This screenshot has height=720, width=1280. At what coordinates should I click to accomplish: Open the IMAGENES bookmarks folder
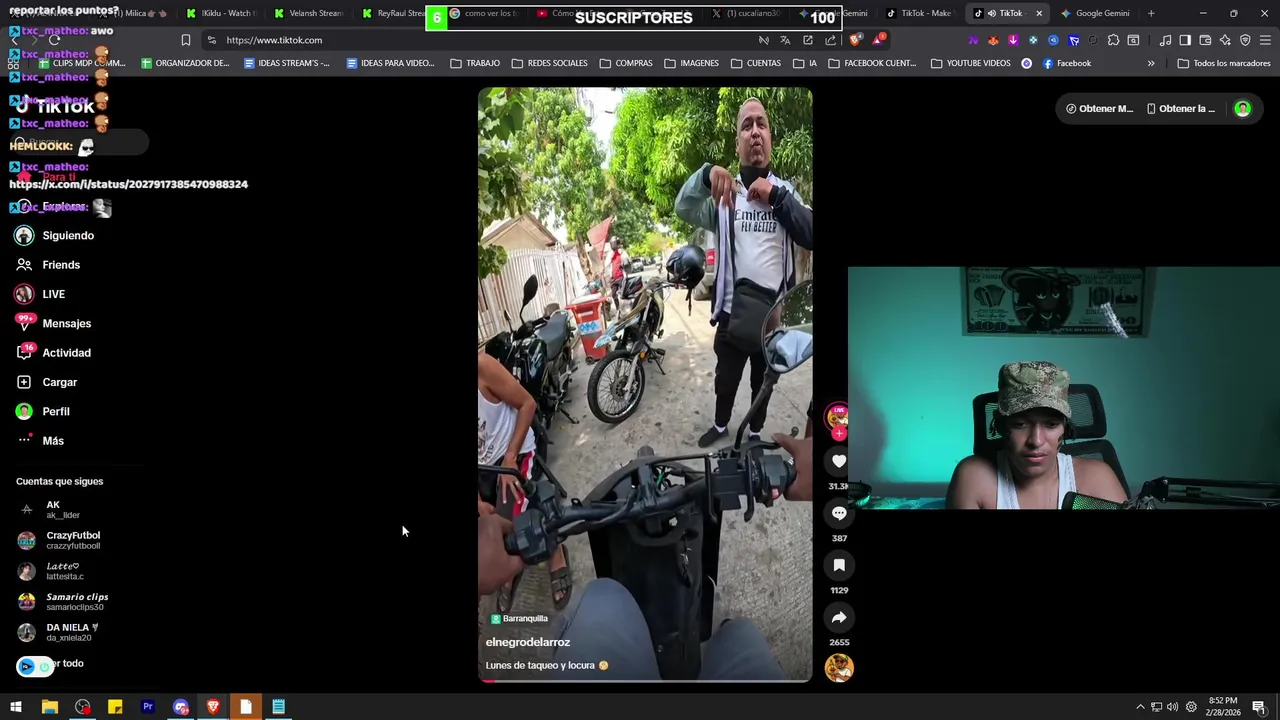coord(691,63)
